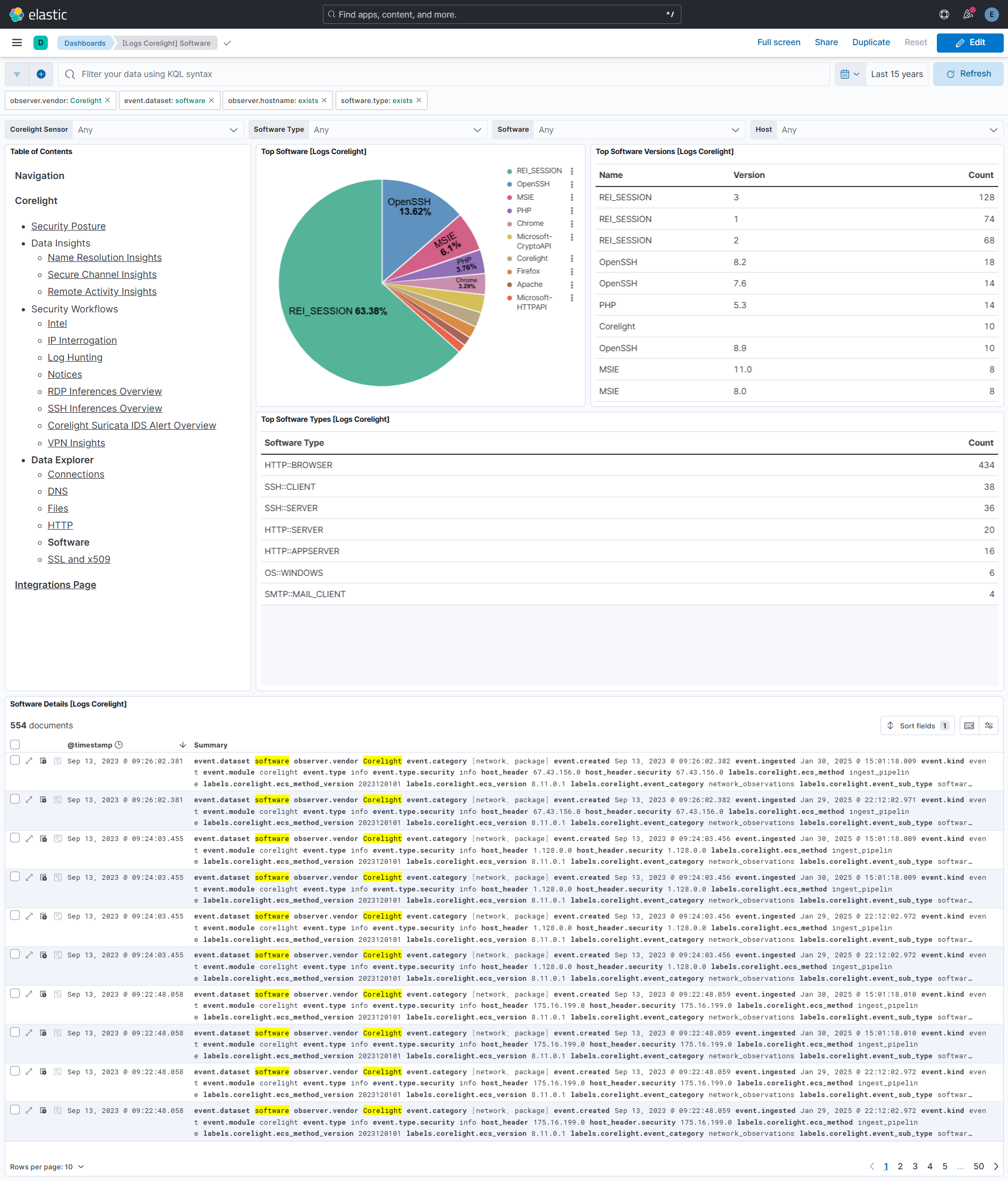Open the help icon in top bar
Viewport: 1008px width, 1181px height.
944,14
